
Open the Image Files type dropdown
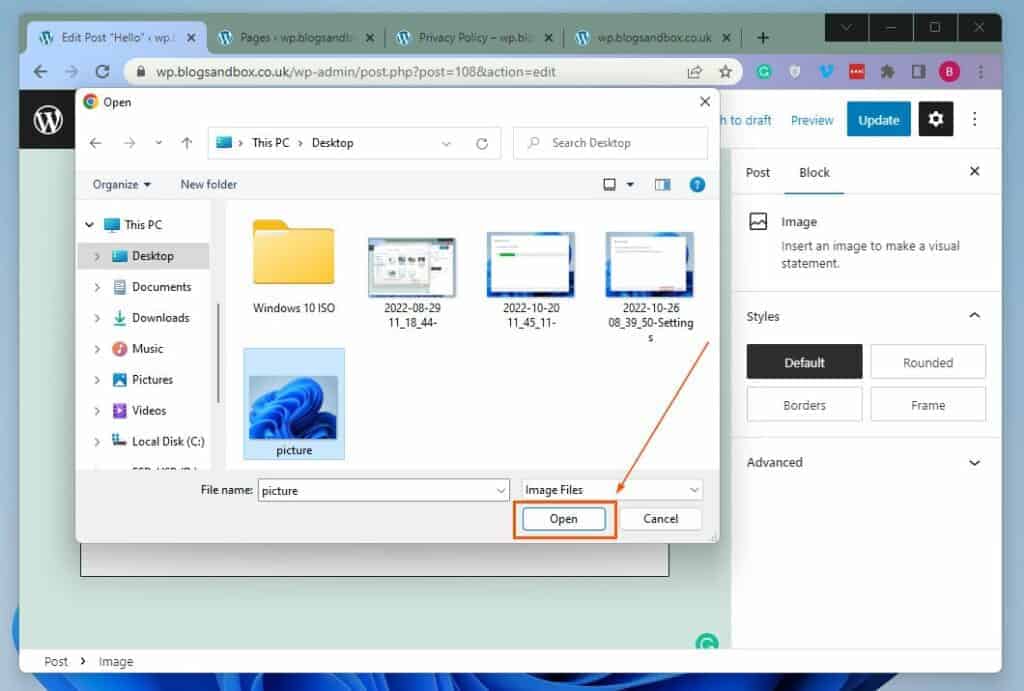click(612, 490)
